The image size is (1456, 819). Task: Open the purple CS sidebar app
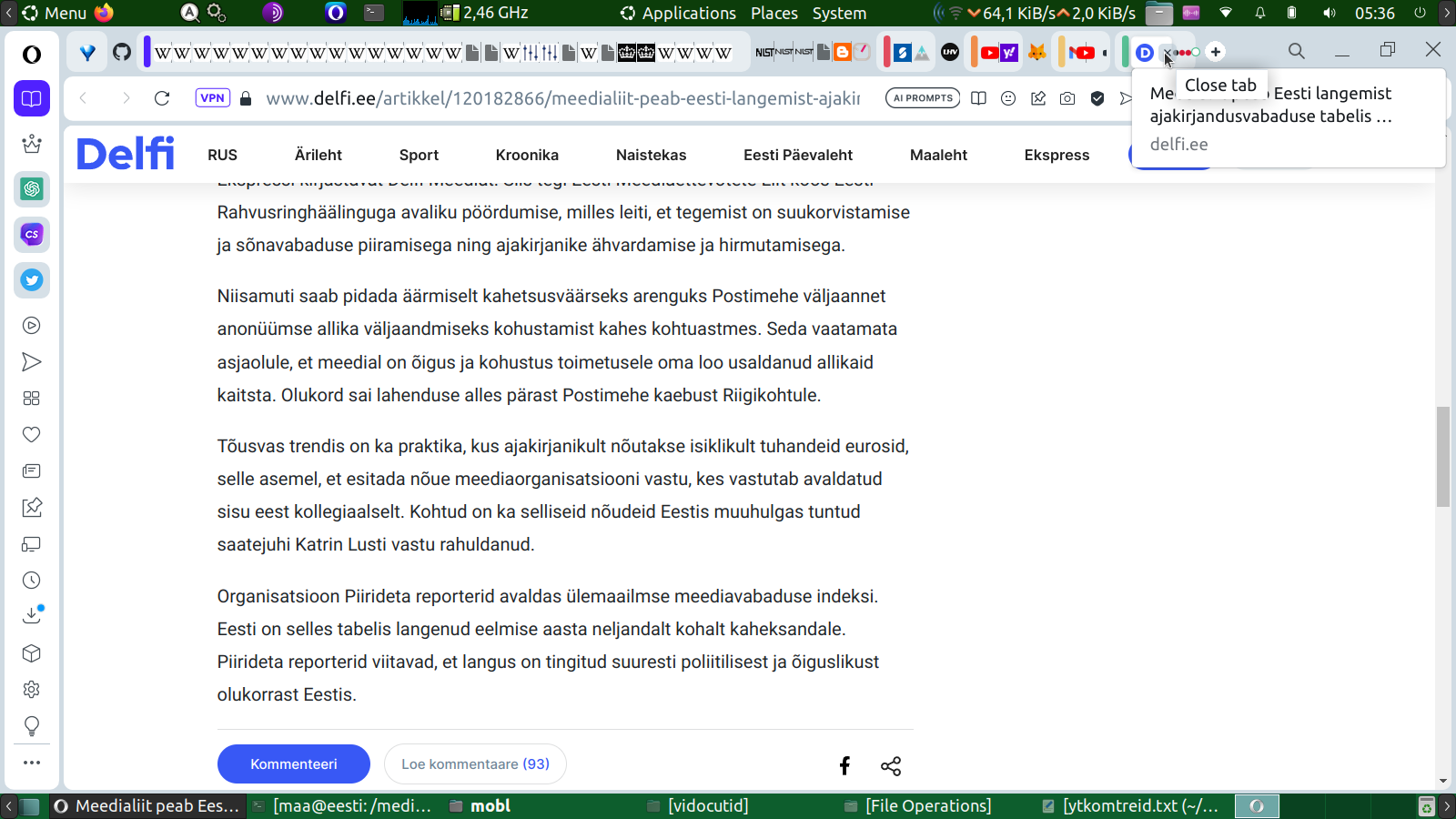point(32,235)
